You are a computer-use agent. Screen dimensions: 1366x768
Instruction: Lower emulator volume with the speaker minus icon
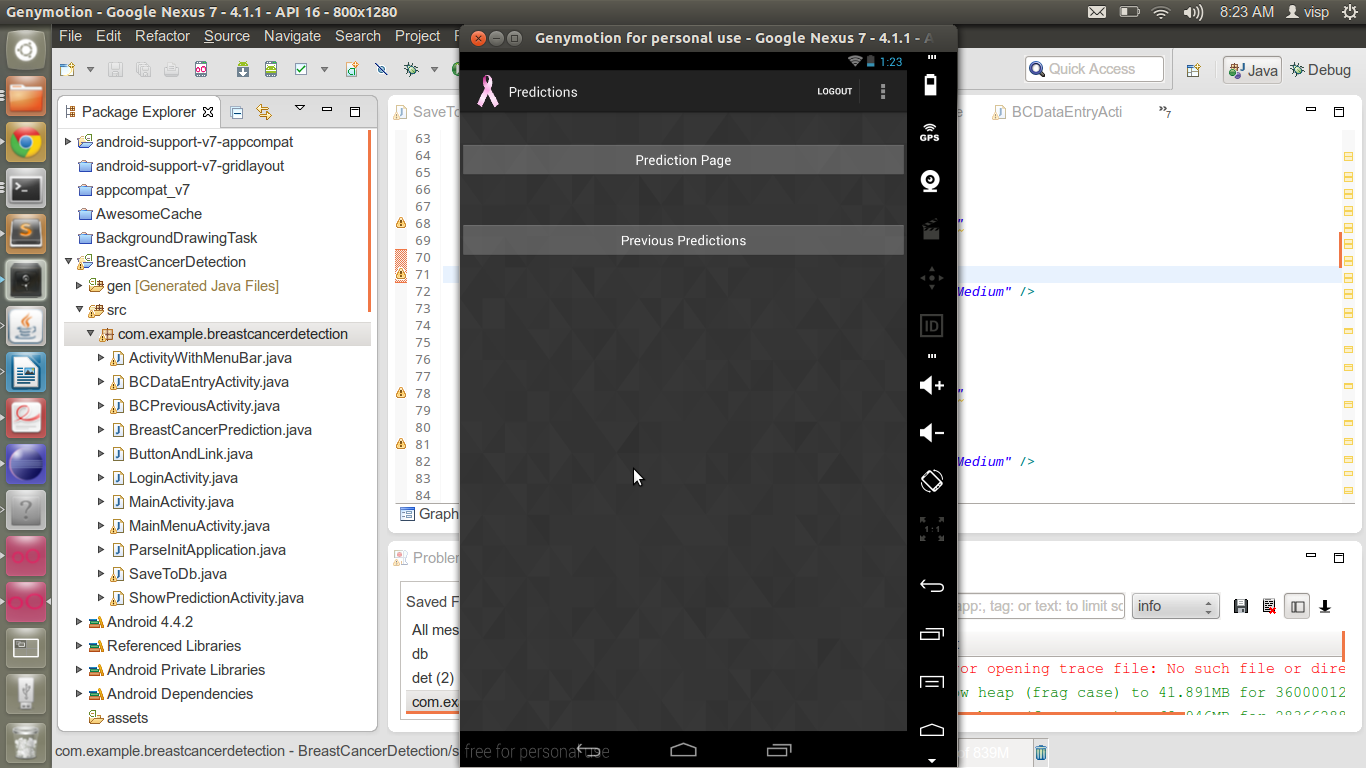click(x=931, y=432)
